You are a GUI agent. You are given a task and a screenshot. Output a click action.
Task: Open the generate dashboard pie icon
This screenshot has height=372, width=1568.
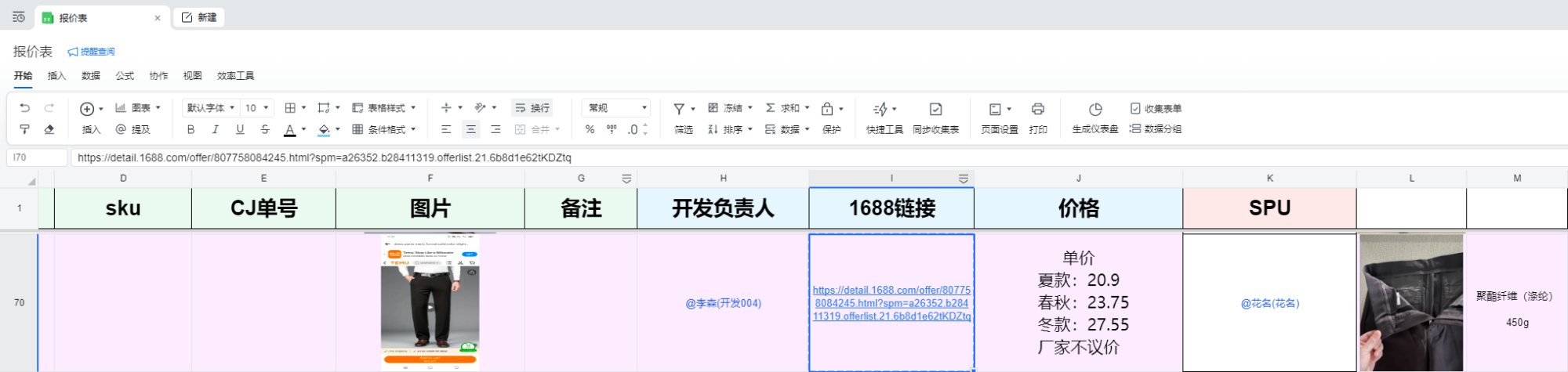click(x=1094, y=109)
